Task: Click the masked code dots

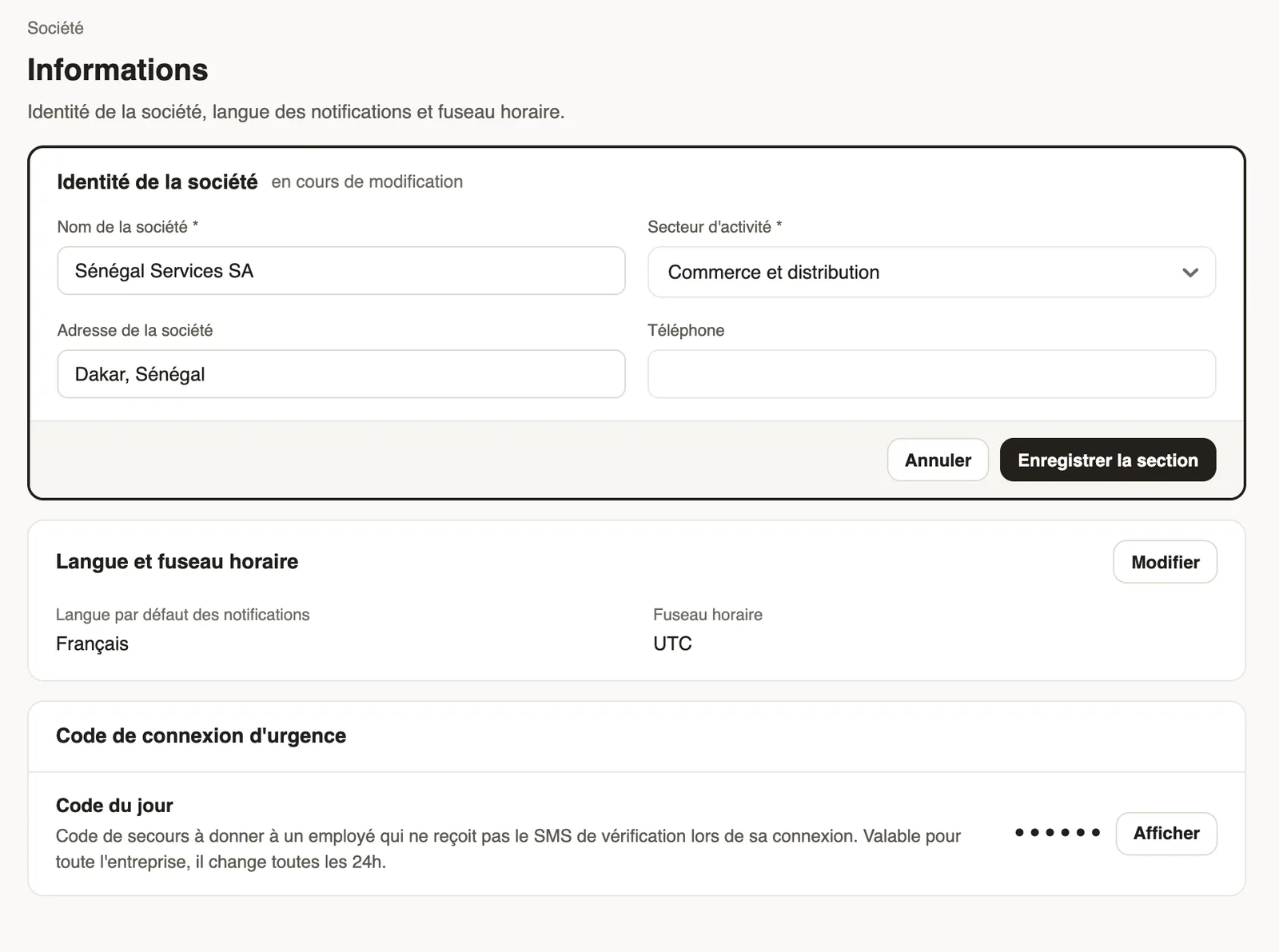Action: tap(1058, 833)
